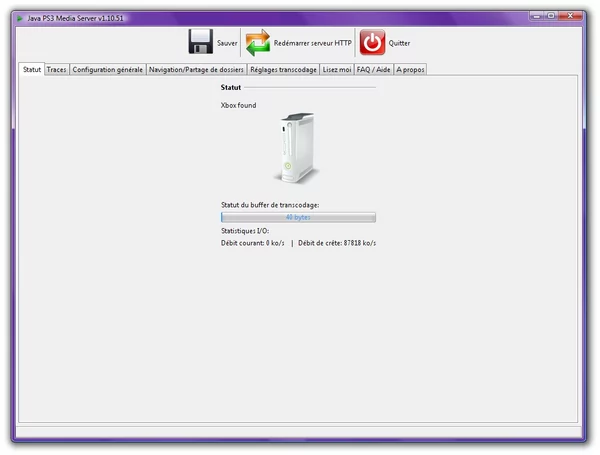Viewport: 600px width, 455px height.
Task: Click the transcoding buffer progress bar
Action: [298, 217]
